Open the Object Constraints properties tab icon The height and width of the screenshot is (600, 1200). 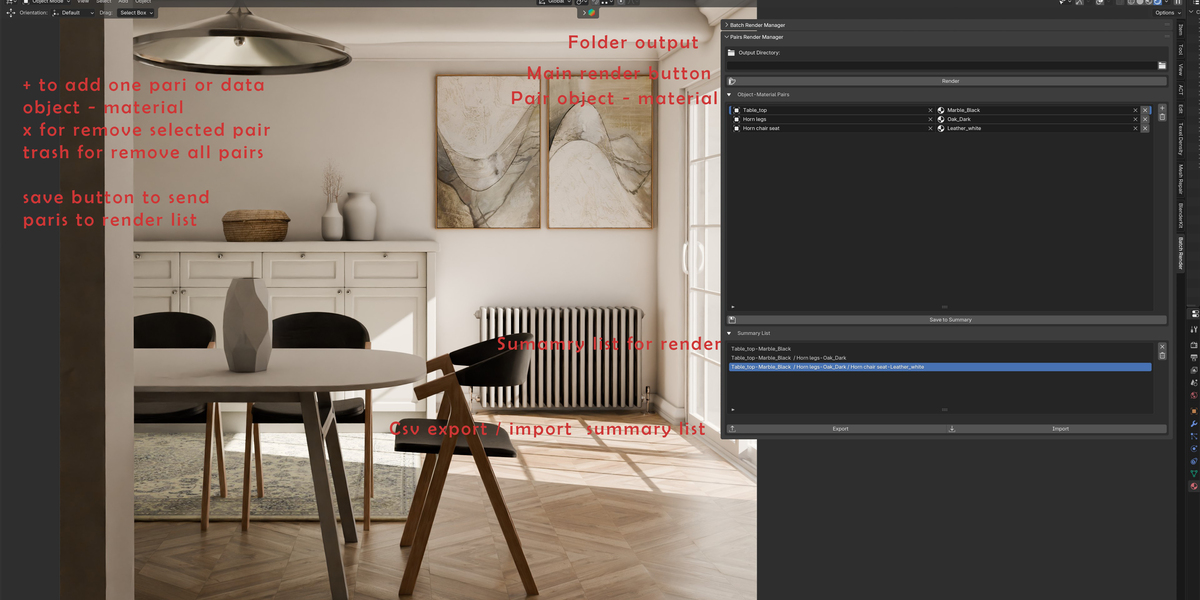1193,462
